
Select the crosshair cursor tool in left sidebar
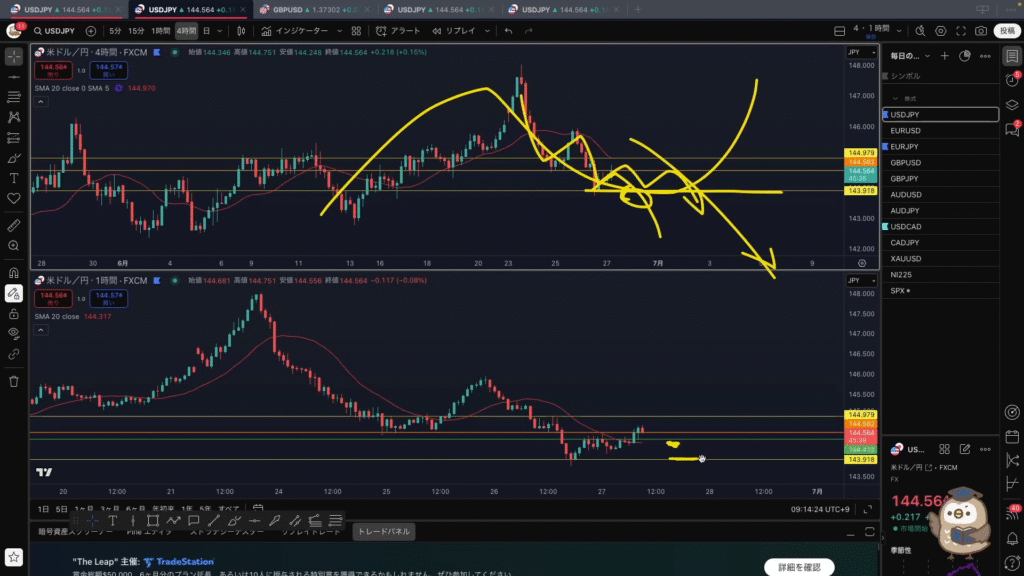click(x=14, y=57)
